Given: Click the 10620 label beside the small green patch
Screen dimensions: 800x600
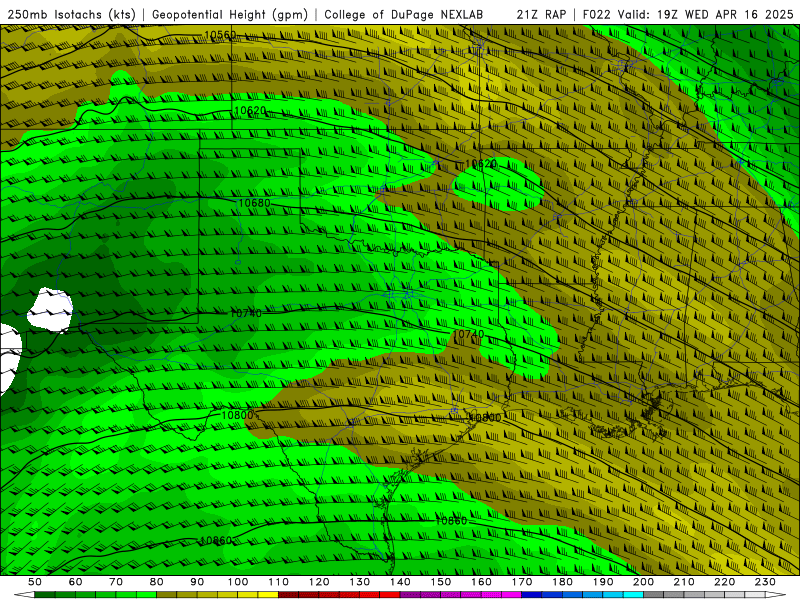Looking at the screenshot, I should [481, 164].
